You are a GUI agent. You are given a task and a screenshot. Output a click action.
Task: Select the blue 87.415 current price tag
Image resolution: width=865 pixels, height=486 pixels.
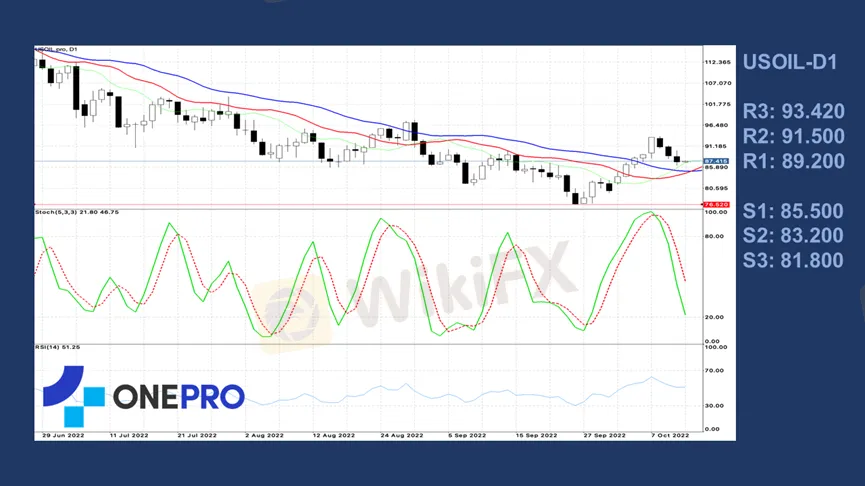[x=716, y=161]
